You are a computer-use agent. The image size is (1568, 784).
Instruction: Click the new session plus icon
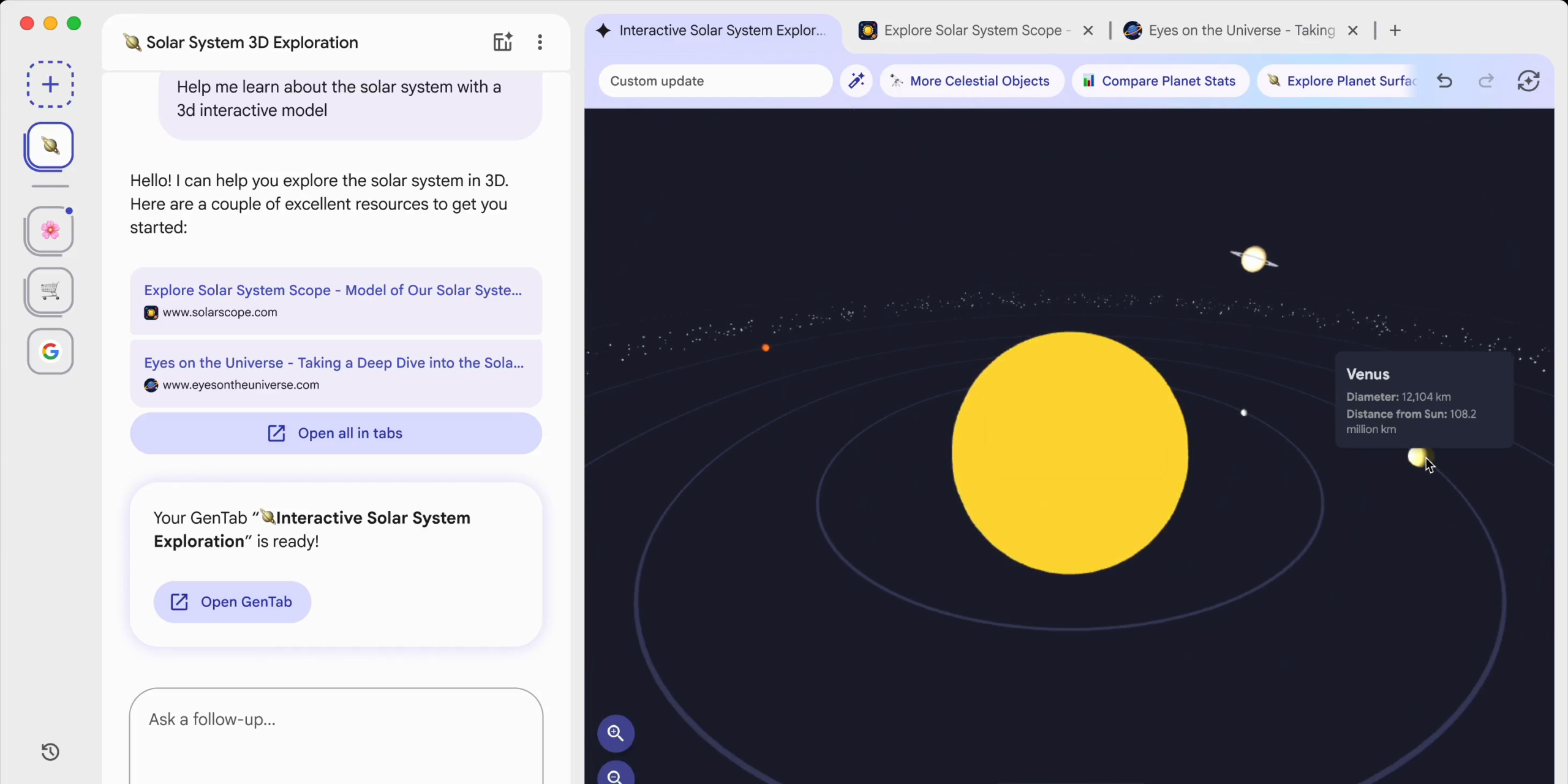pos(50,85)
